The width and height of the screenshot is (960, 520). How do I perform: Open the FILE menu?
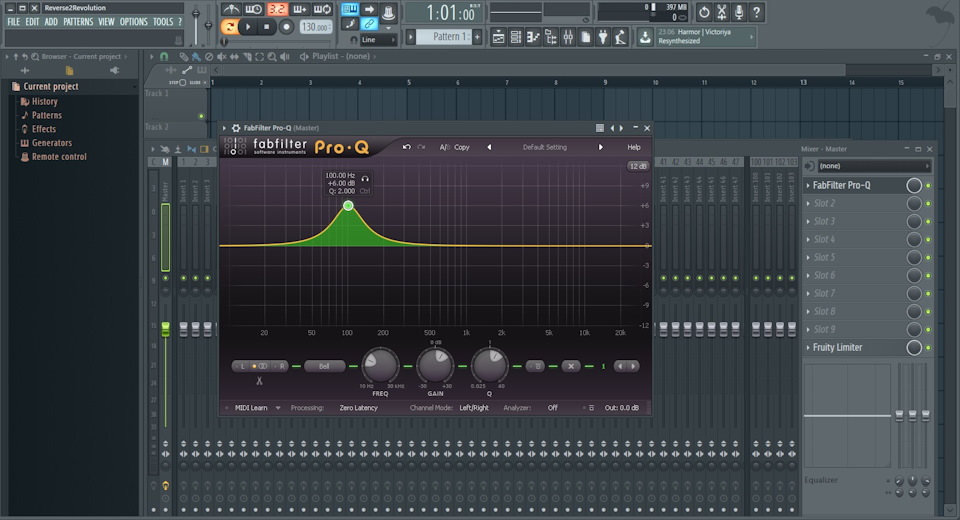pyautogui.click(x=13, y=21)
